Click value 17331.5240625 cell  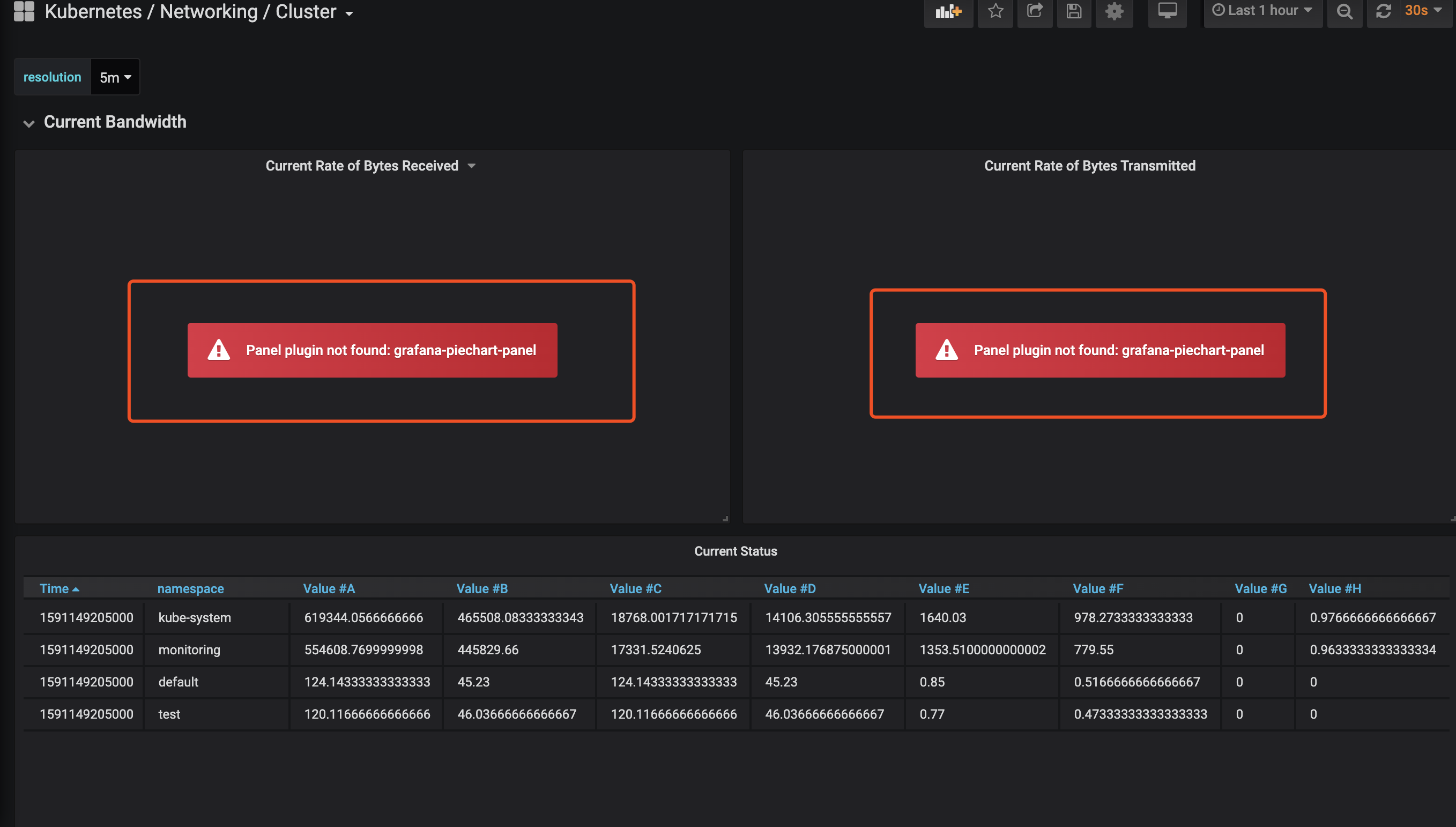673,650
